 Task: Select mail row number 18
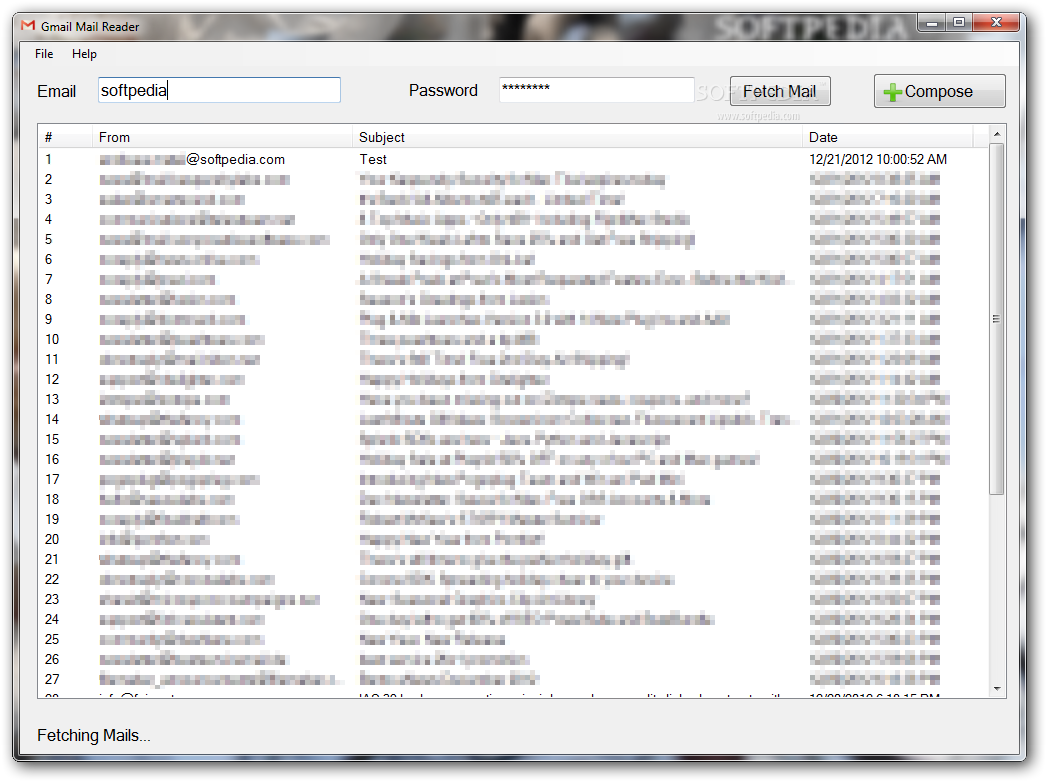coord(513,500)
